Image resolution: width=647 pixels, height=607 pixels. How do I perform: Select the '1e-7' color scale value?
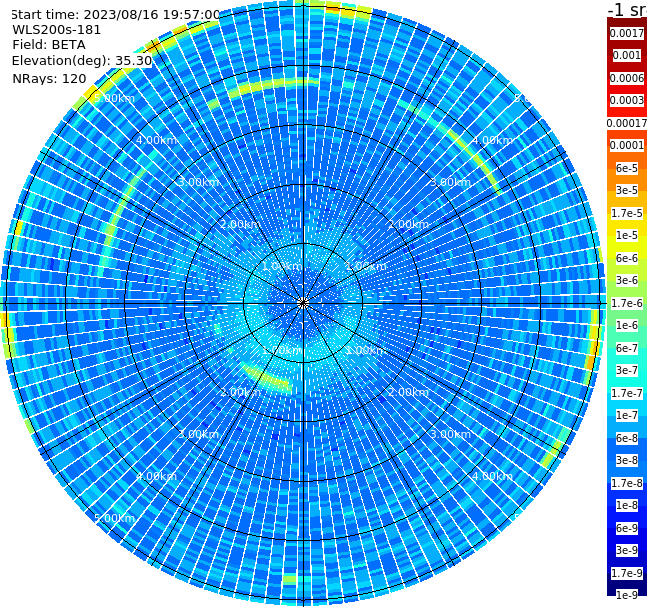pyautogui.click(x=627, y=415)
